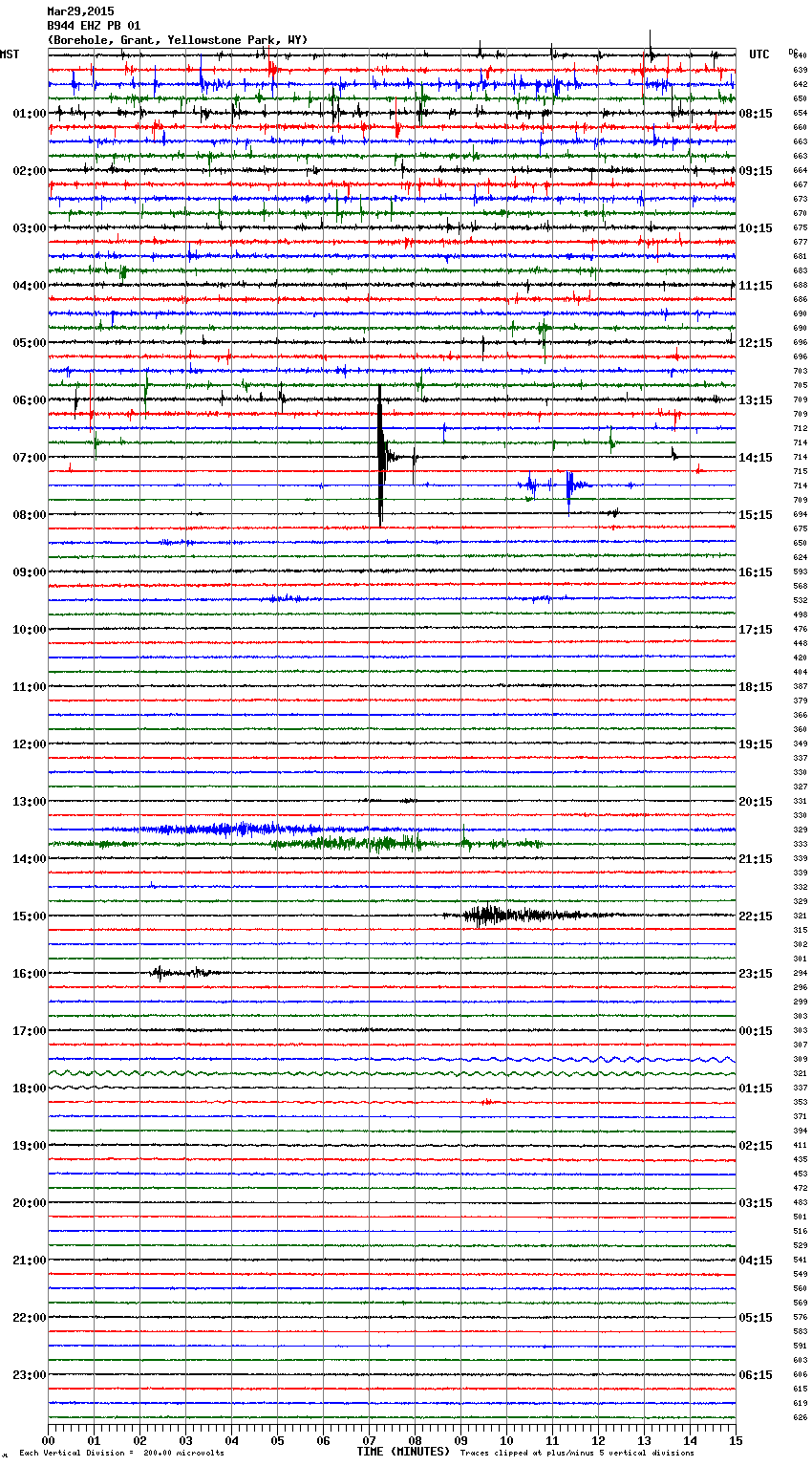Click the 00 tick on the minutes axis
The image size is (812, 1466).
tap(48, 1440)
